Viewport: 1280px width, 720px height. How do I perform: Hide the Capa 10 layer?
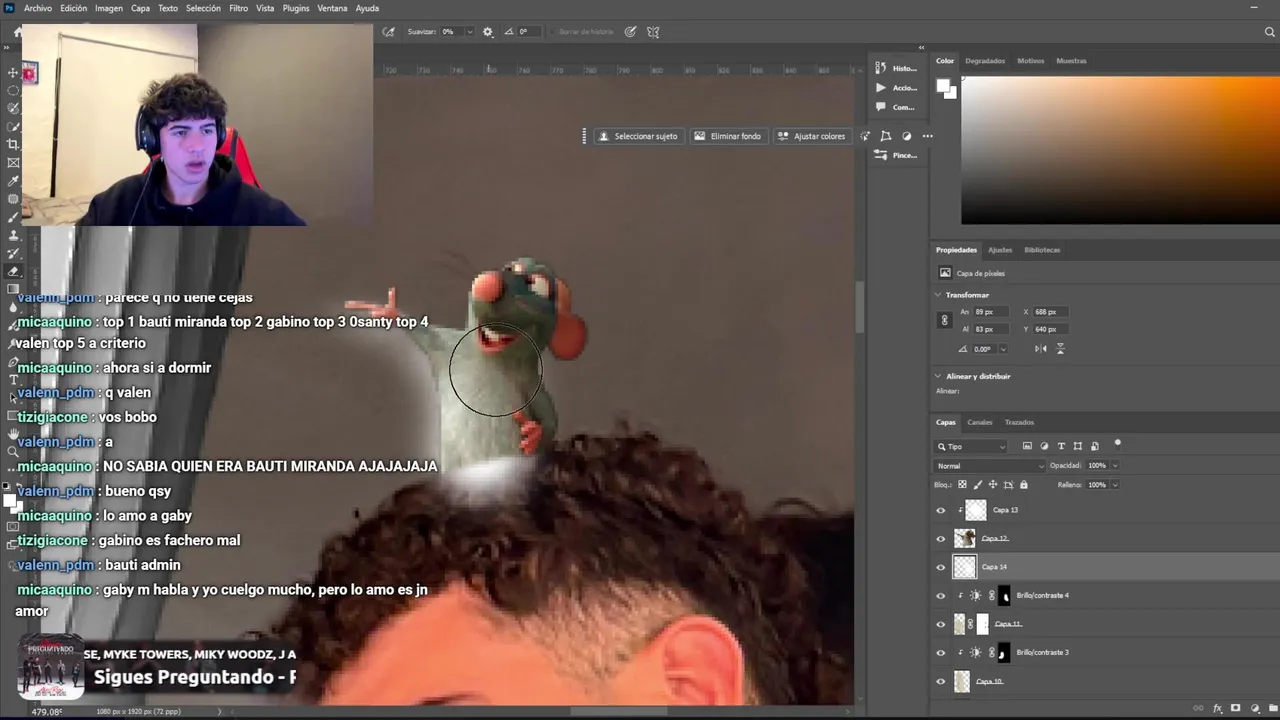point(940,682)
